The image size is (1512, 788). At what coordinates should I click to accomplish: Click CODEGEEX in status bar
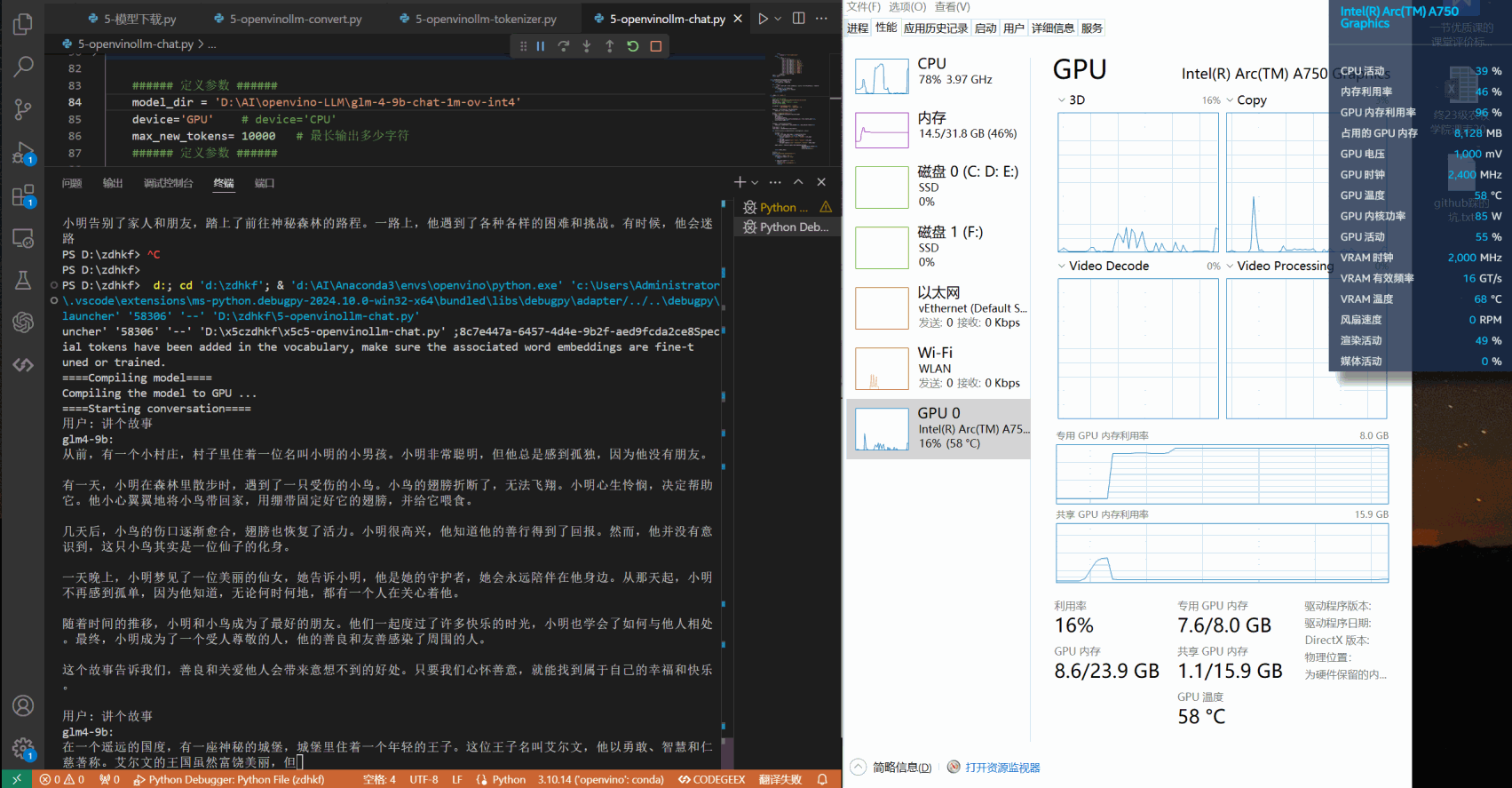tap(712, 779)
